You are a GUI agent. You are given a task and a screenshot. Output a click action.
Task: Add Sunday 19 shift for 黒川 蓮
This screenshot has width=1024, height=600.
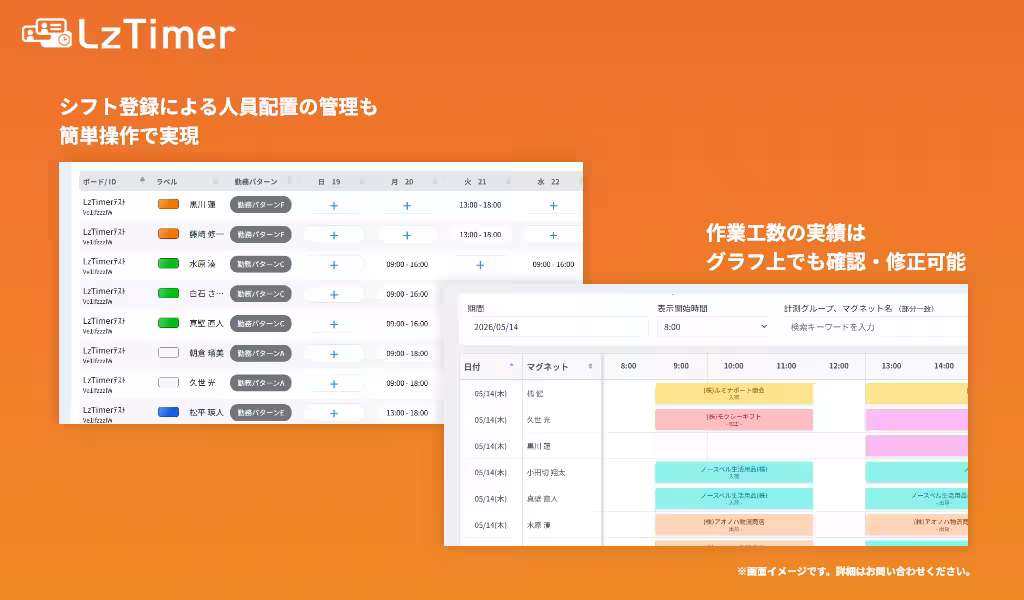[334, 206]
